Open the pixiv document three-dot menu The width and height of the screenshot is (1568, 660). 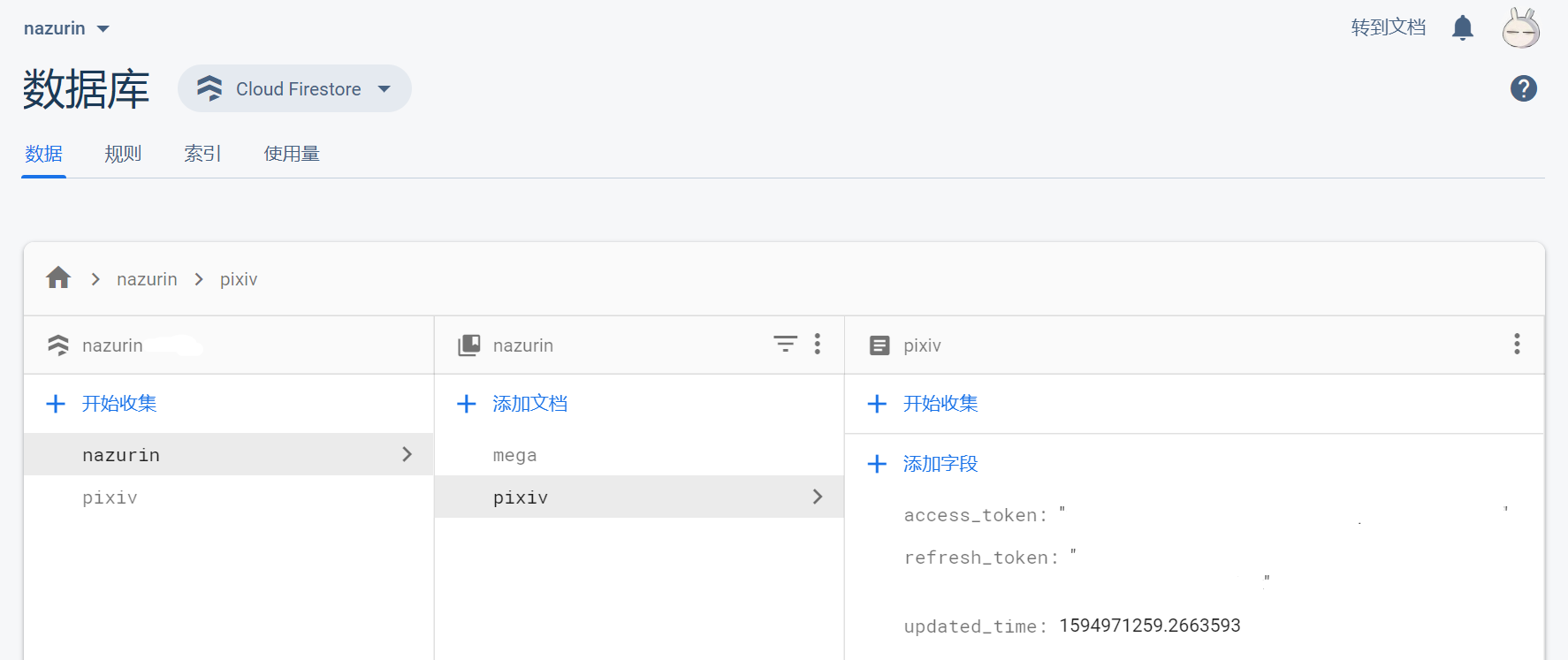1517,344
